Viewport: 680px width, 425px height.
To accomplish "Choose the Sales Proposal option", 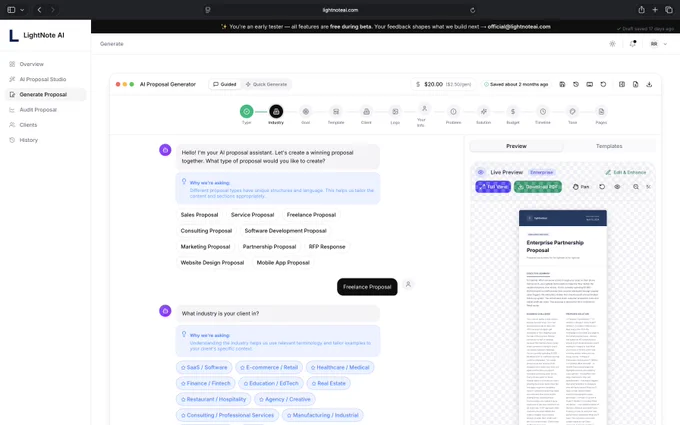I will click(199, 215).
